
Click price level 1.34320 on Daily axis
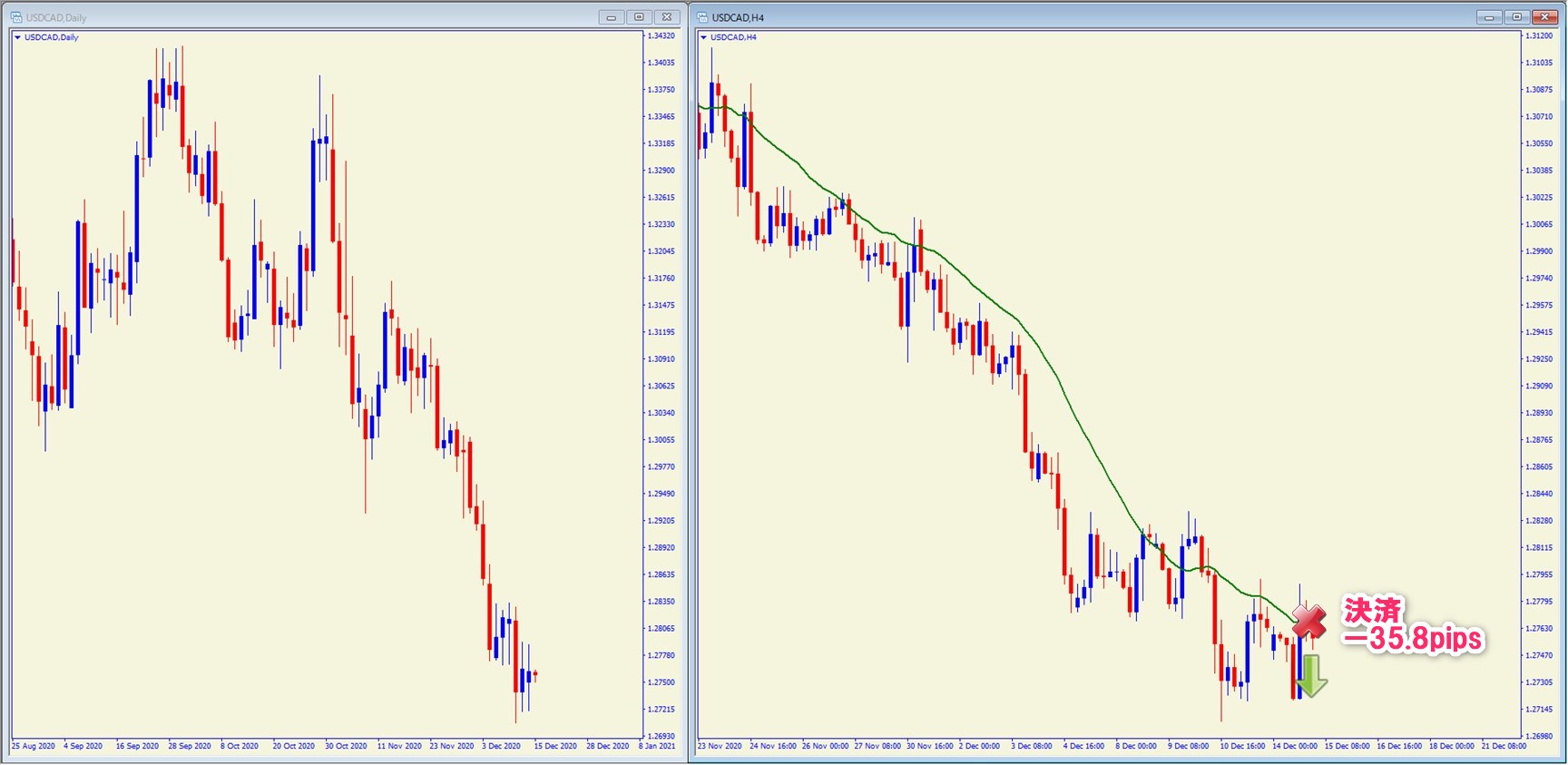click(x=661, y=36)
